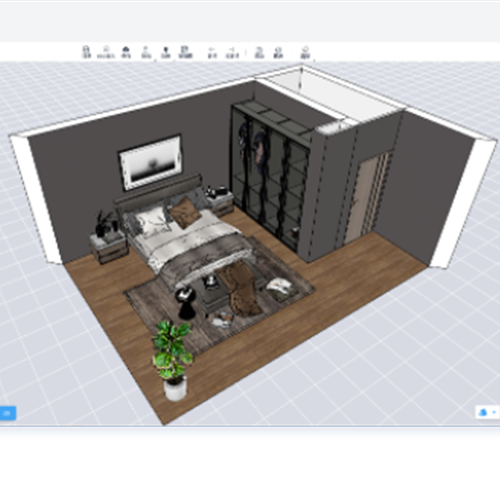
Task: Select the beige door on right wall
Action: 367,197
